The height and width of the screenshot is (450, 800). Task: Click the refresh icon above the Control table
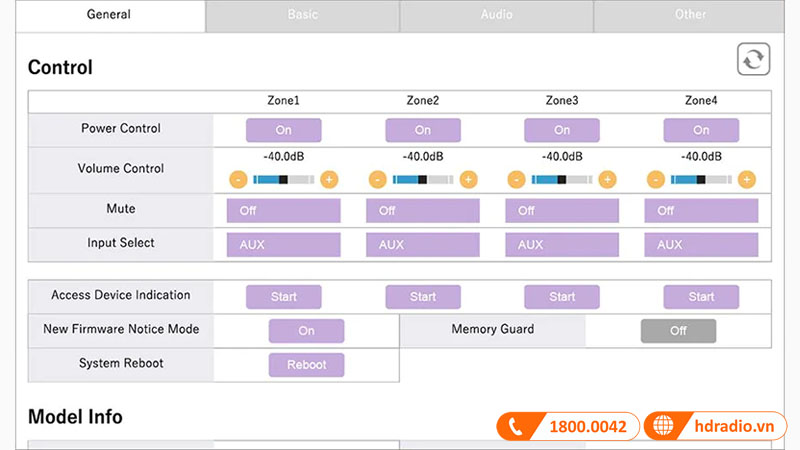tap(754, 59)
